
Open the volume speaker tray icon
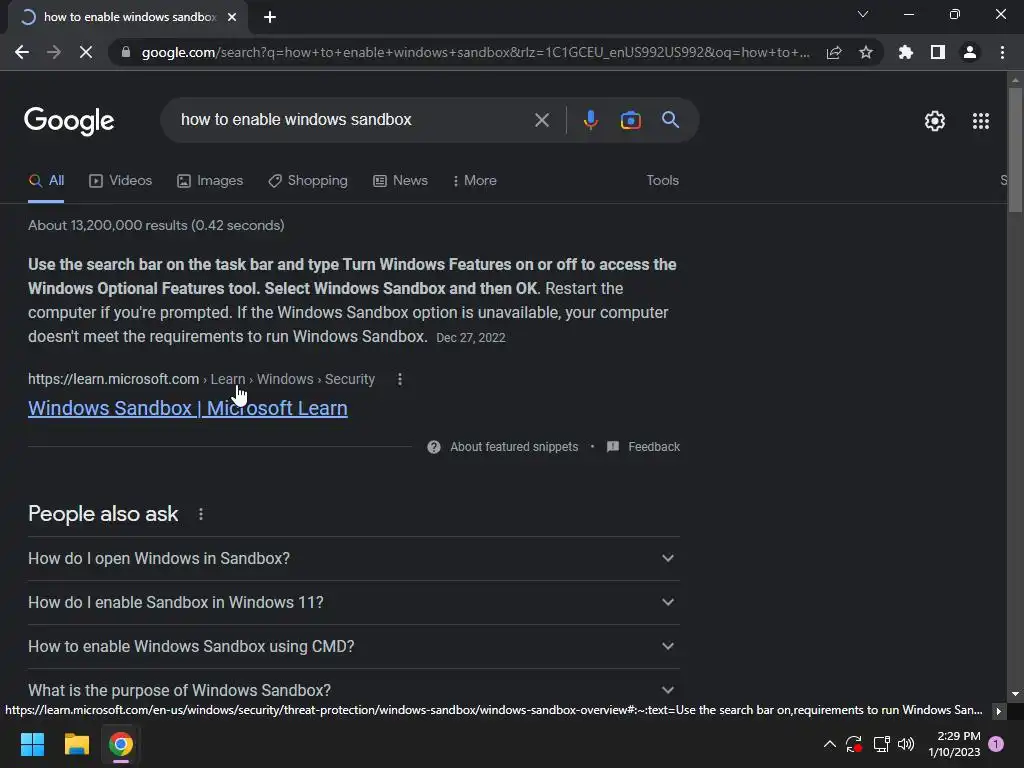coord(906,744)
